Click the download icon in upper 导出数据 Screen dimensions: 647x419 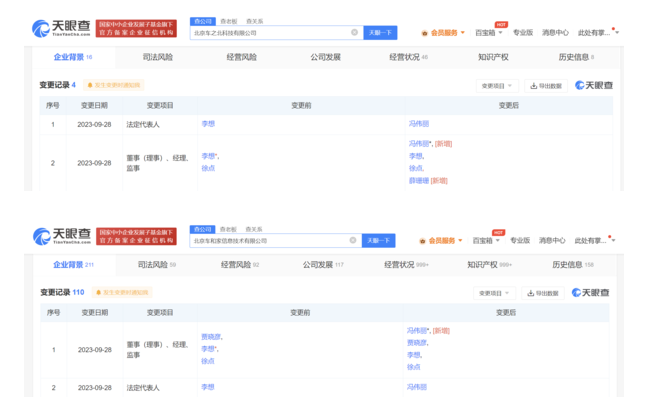tap(534, 86)
